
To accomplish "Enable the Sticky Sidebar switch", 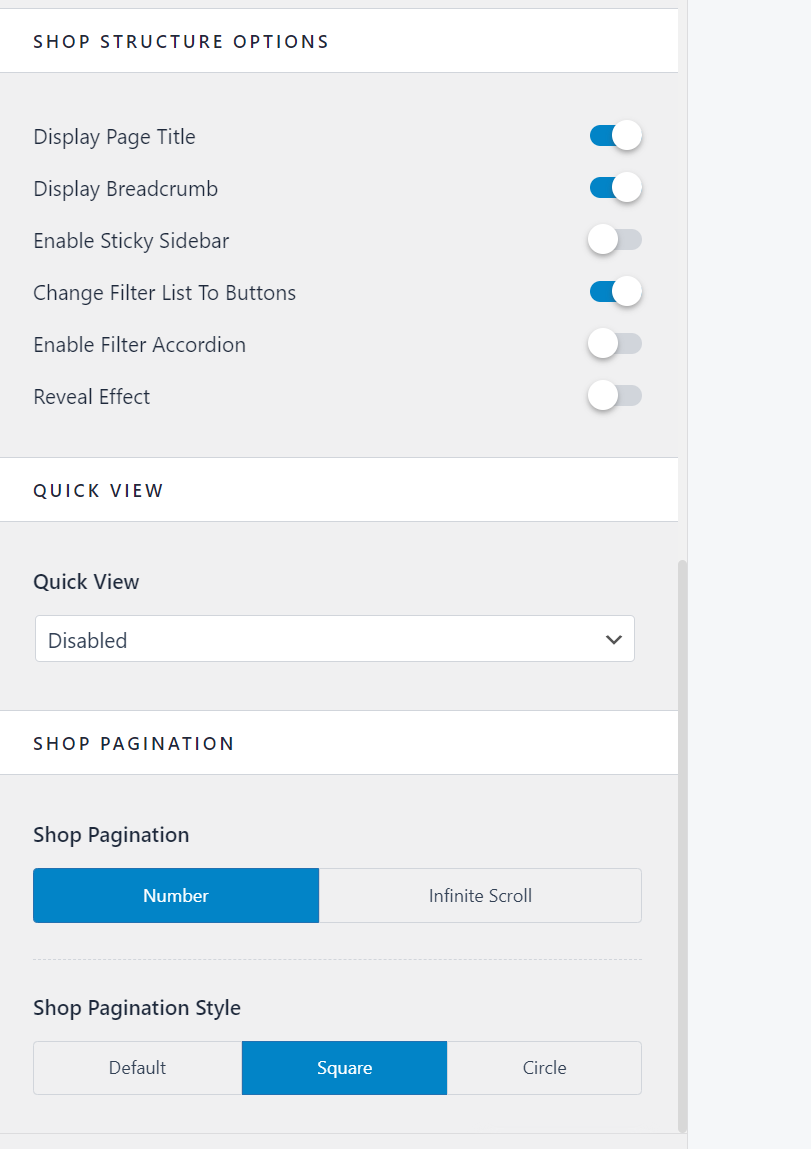I will click(615, 240).
